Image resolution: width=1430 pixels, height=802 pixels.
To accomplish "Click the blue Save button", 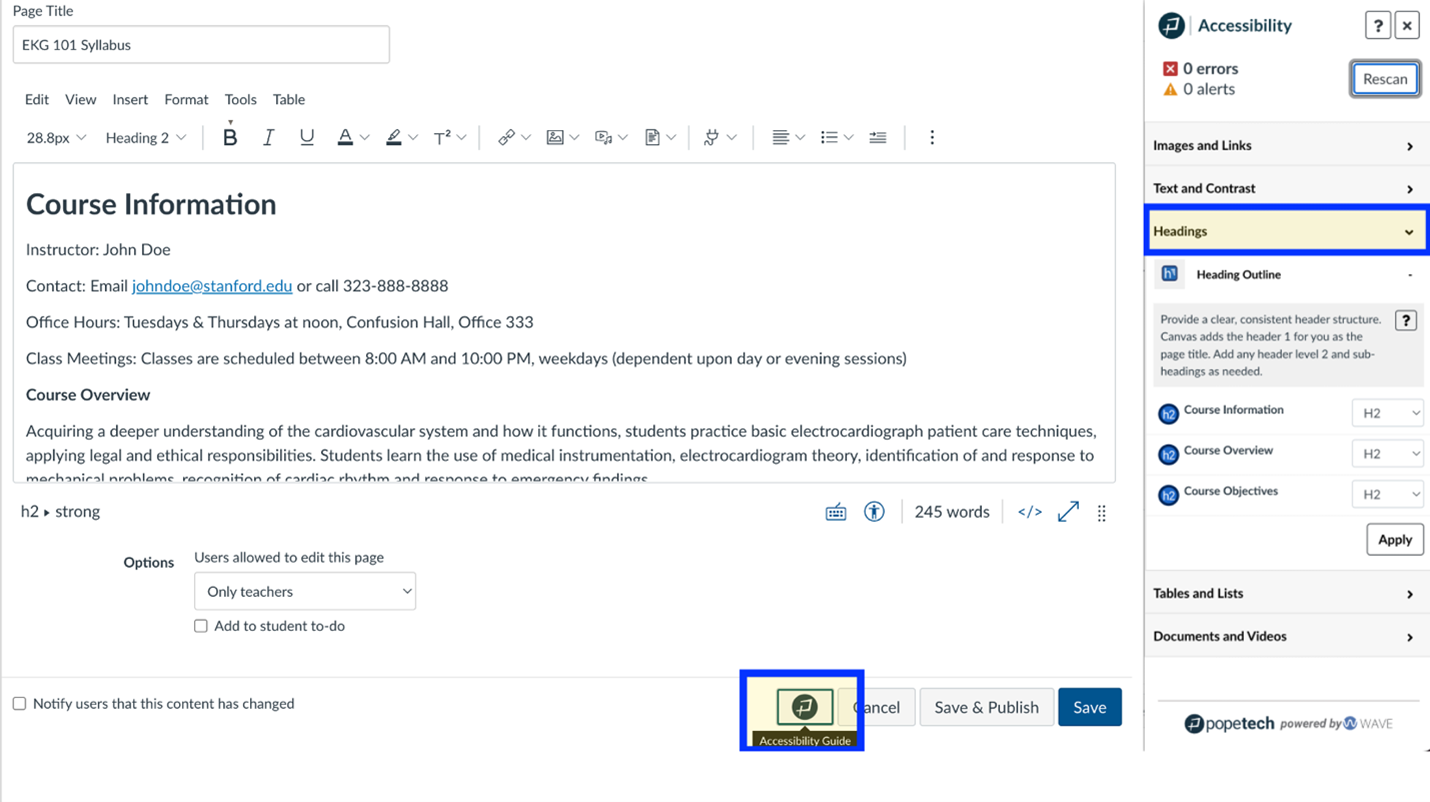I will (1090, 707).
